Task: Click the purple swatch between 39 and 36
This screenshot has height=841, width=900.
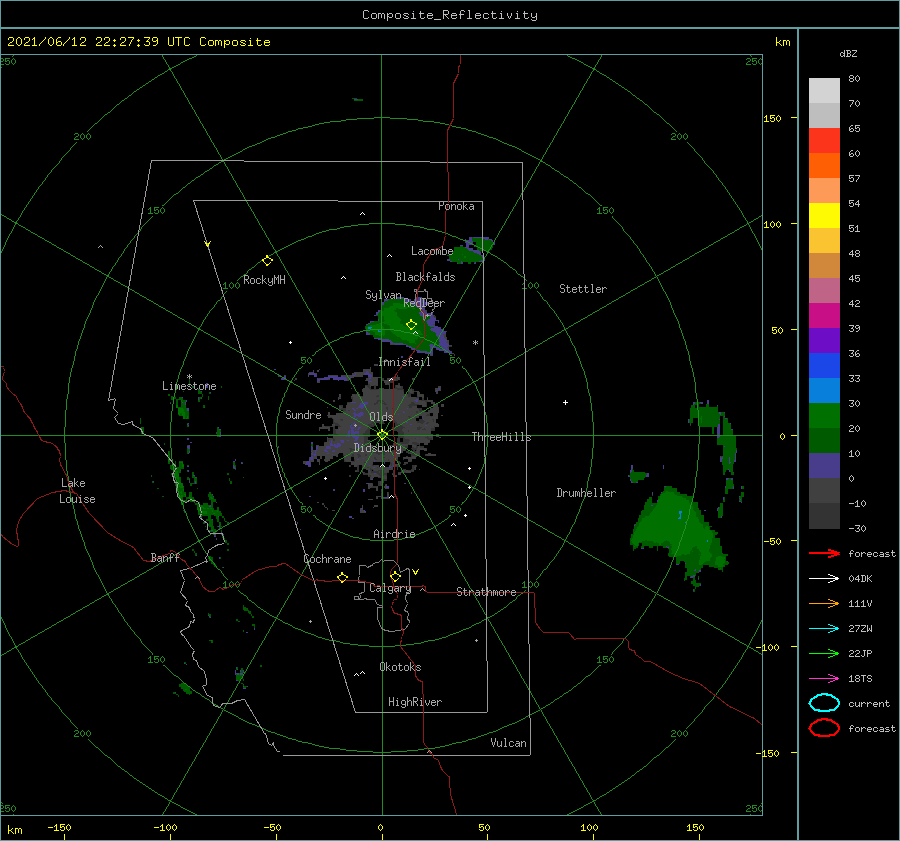Action: [x=824, y=341]
